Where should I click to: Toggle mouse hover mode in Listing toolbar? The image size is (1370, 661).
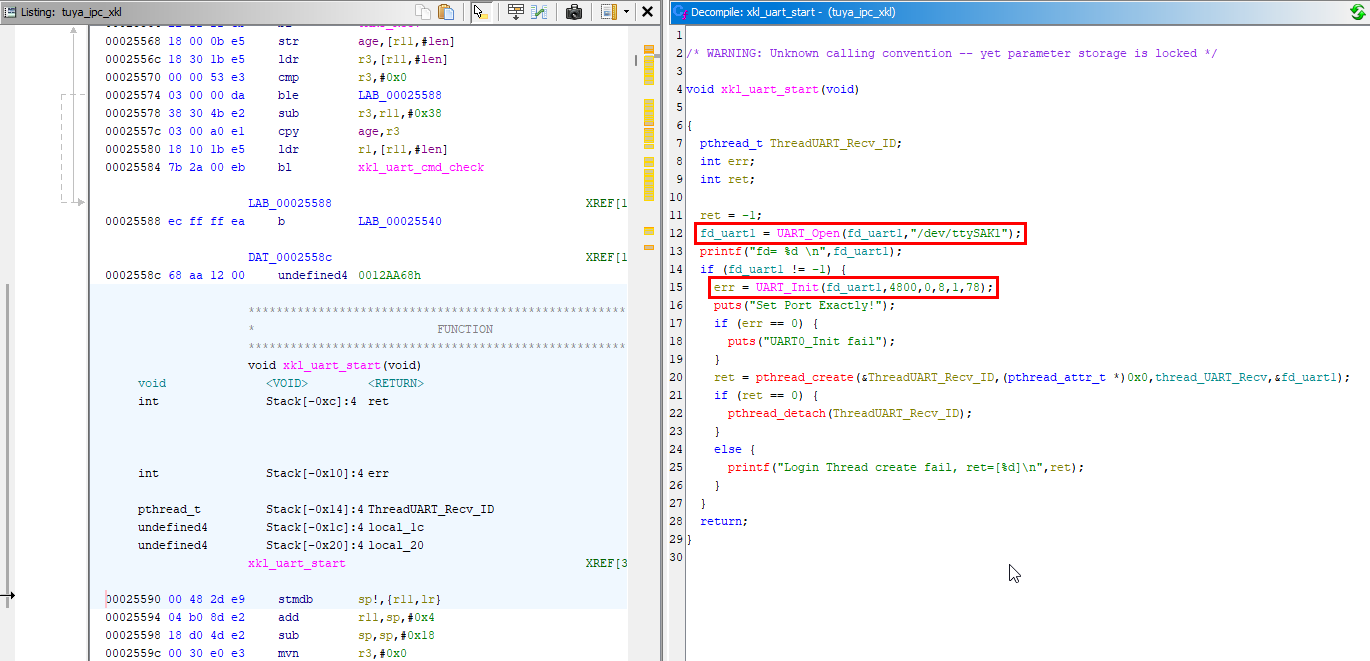[x=481, y=12]
